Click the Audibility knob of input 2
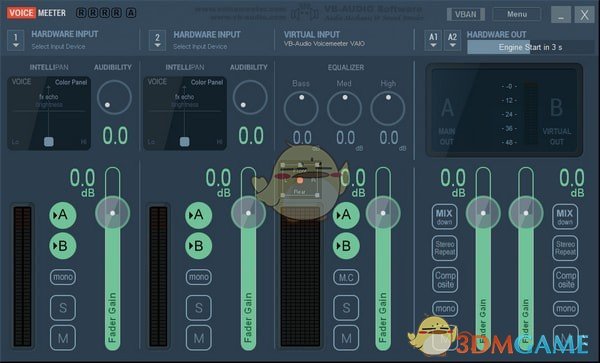The image size is (600, 363). coord(250,97)
